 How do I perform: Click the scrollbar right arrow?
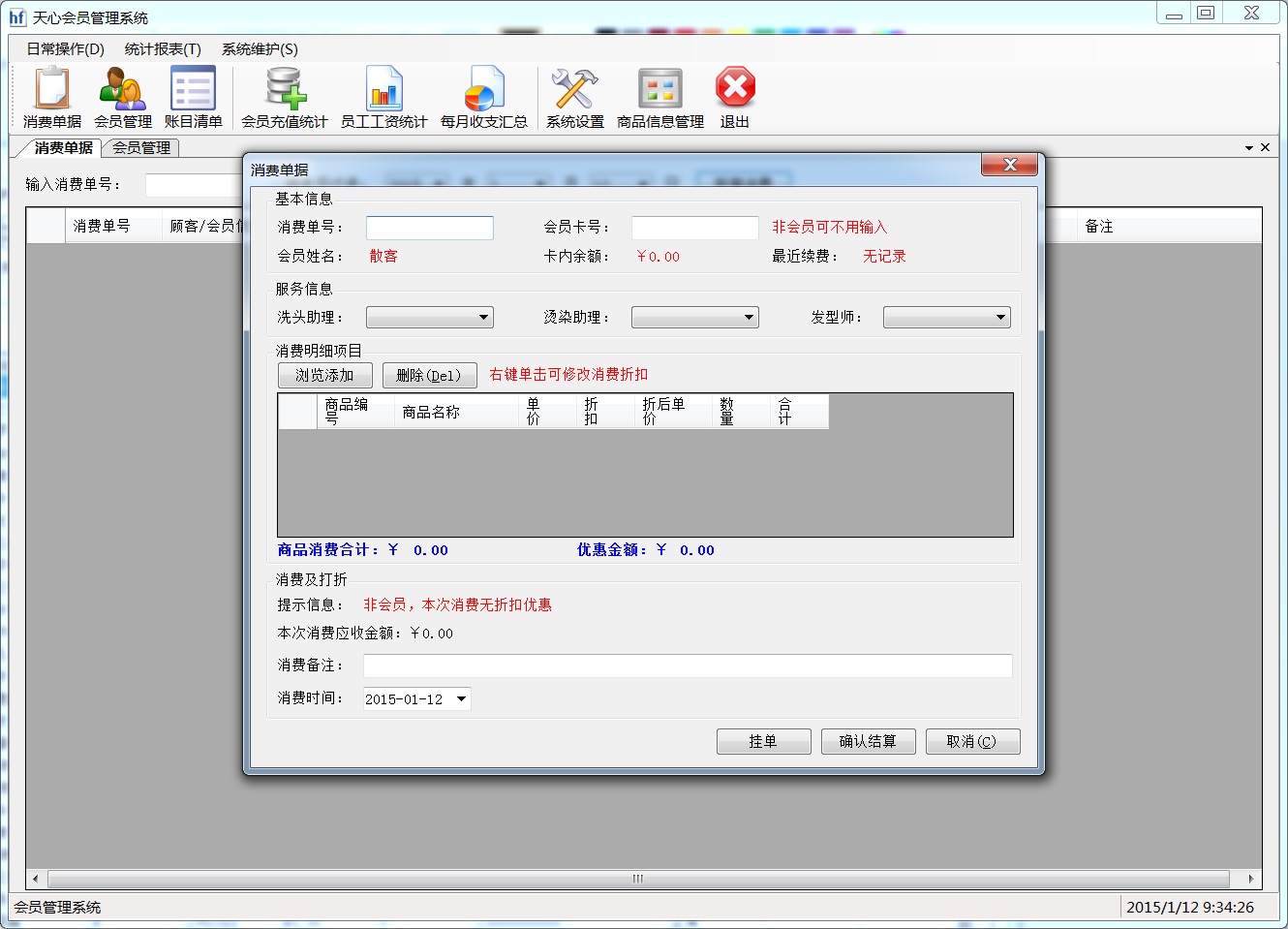pyautogui.click(x=1251, y=879)
